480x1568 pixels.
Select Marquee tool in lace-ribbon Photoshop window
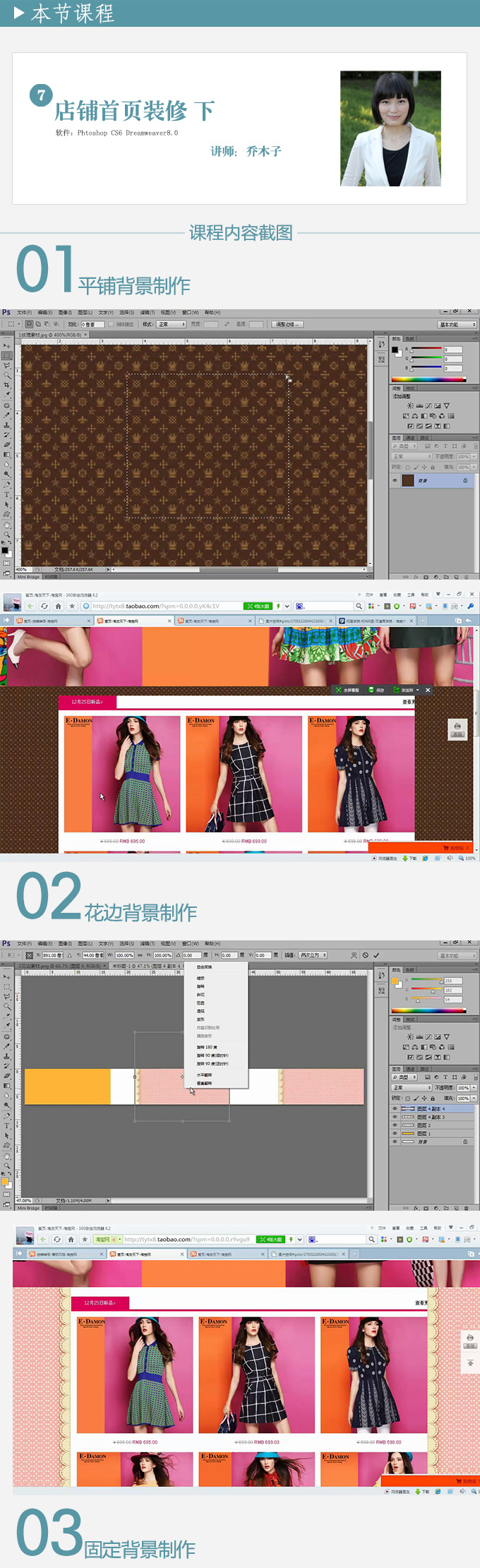click(x=6, y=987)
